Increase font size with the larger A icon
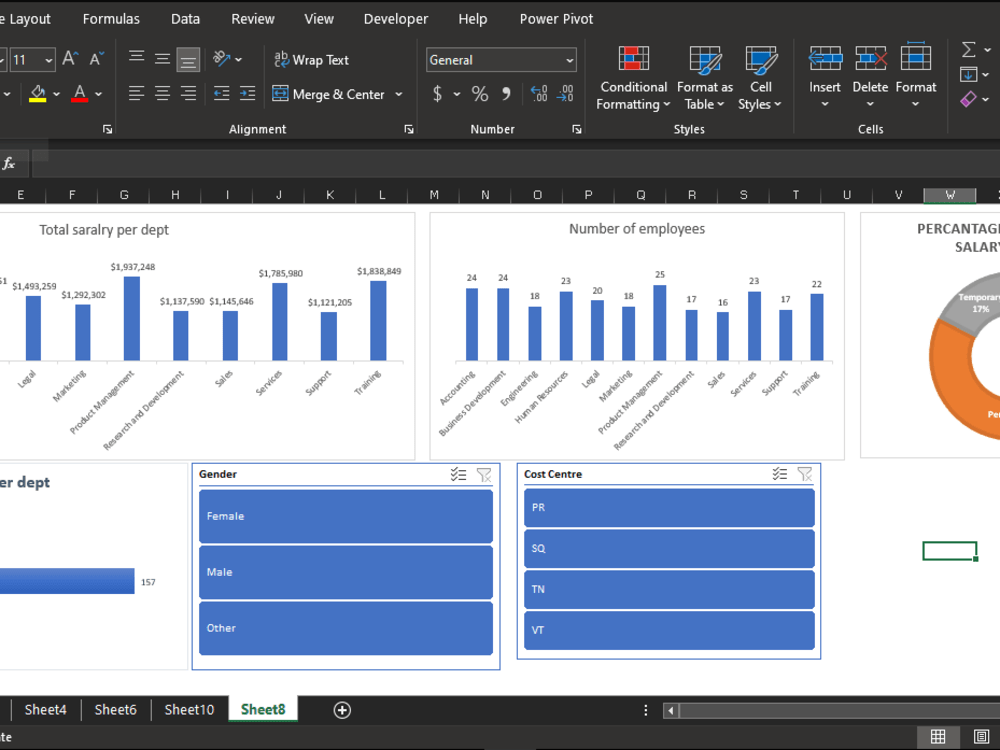This screenshot has height=750, width=1000. [x=70, y=59]
